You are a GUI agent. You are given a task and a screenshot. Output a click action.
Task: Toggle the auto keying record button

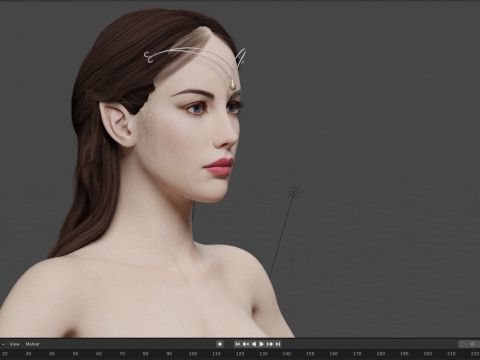pyautogui.click(x=220, y=344)
